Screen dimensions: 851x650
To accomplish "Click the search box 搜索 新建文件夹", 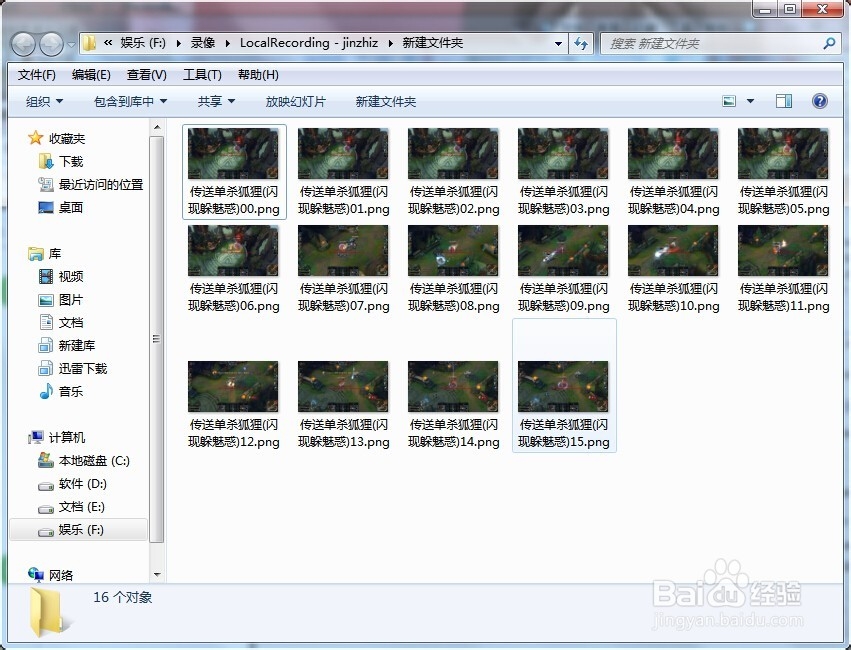I will point(719,43).
